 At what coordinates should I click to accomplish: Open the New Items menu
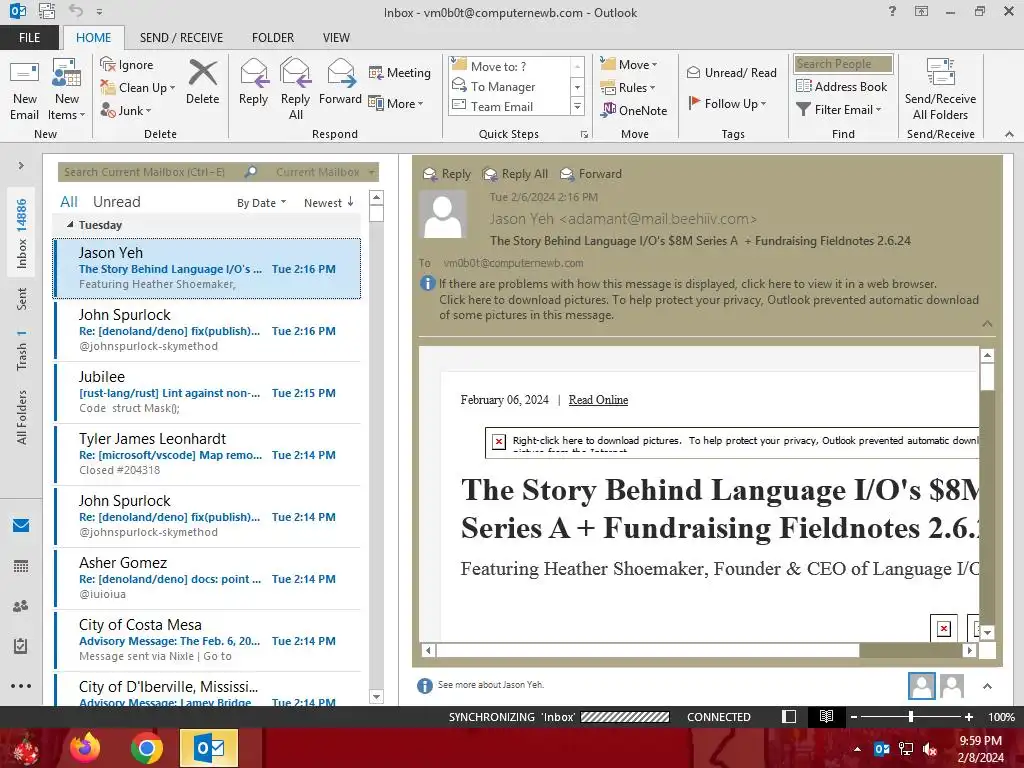coord(67,90)
